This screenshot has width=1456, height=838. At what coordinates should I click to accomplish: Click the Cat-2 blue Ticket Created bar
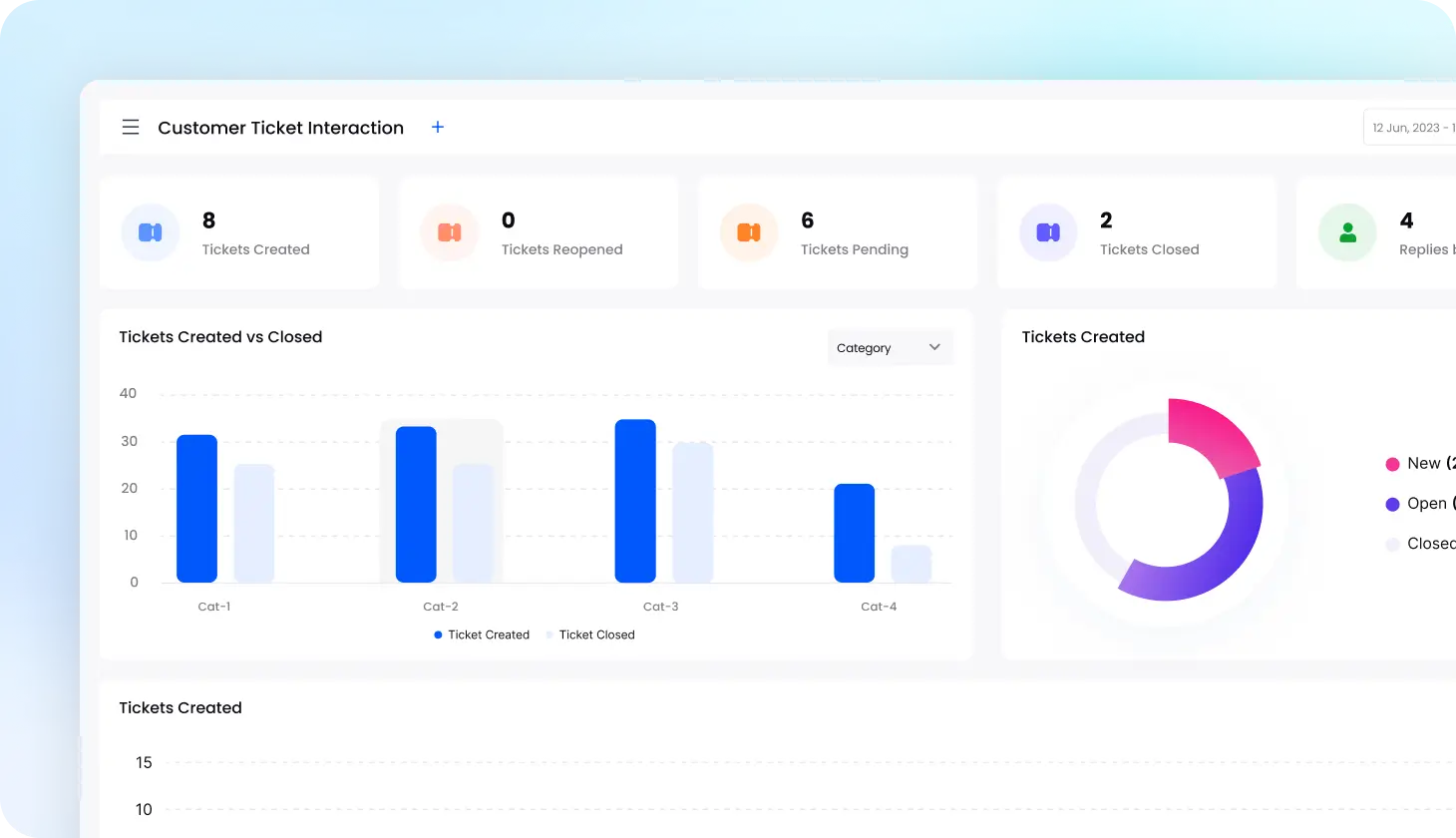tap(416, 505)
